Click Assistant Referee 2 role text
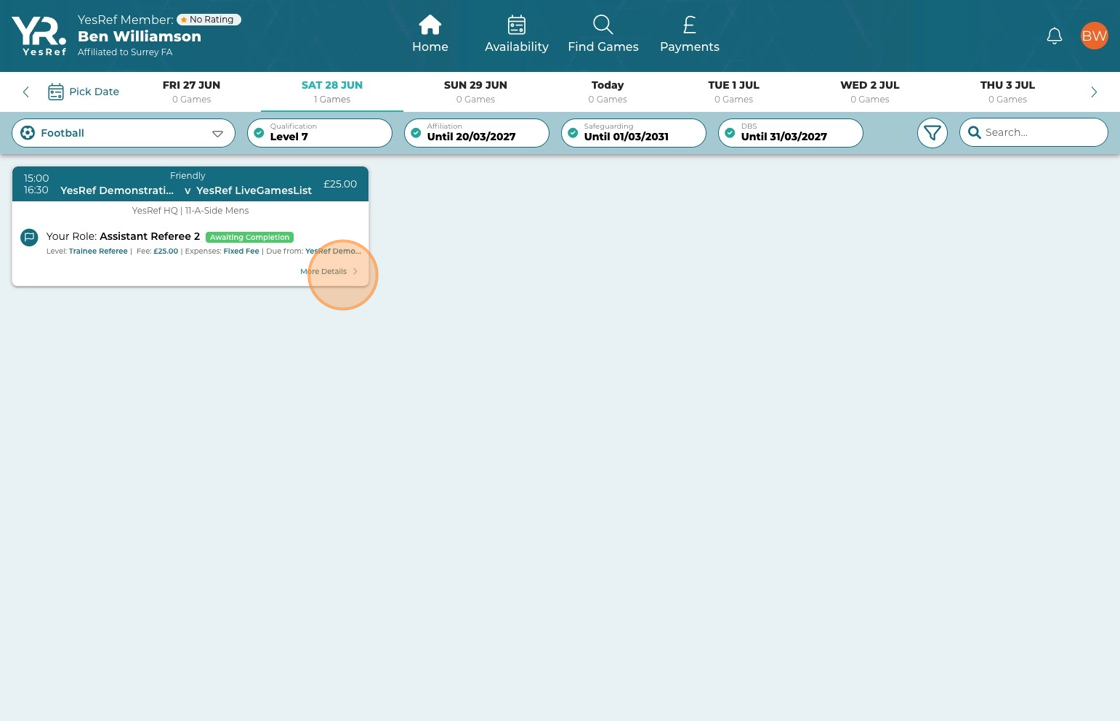This screenshot has width=1120, height=721. (150, 237)
